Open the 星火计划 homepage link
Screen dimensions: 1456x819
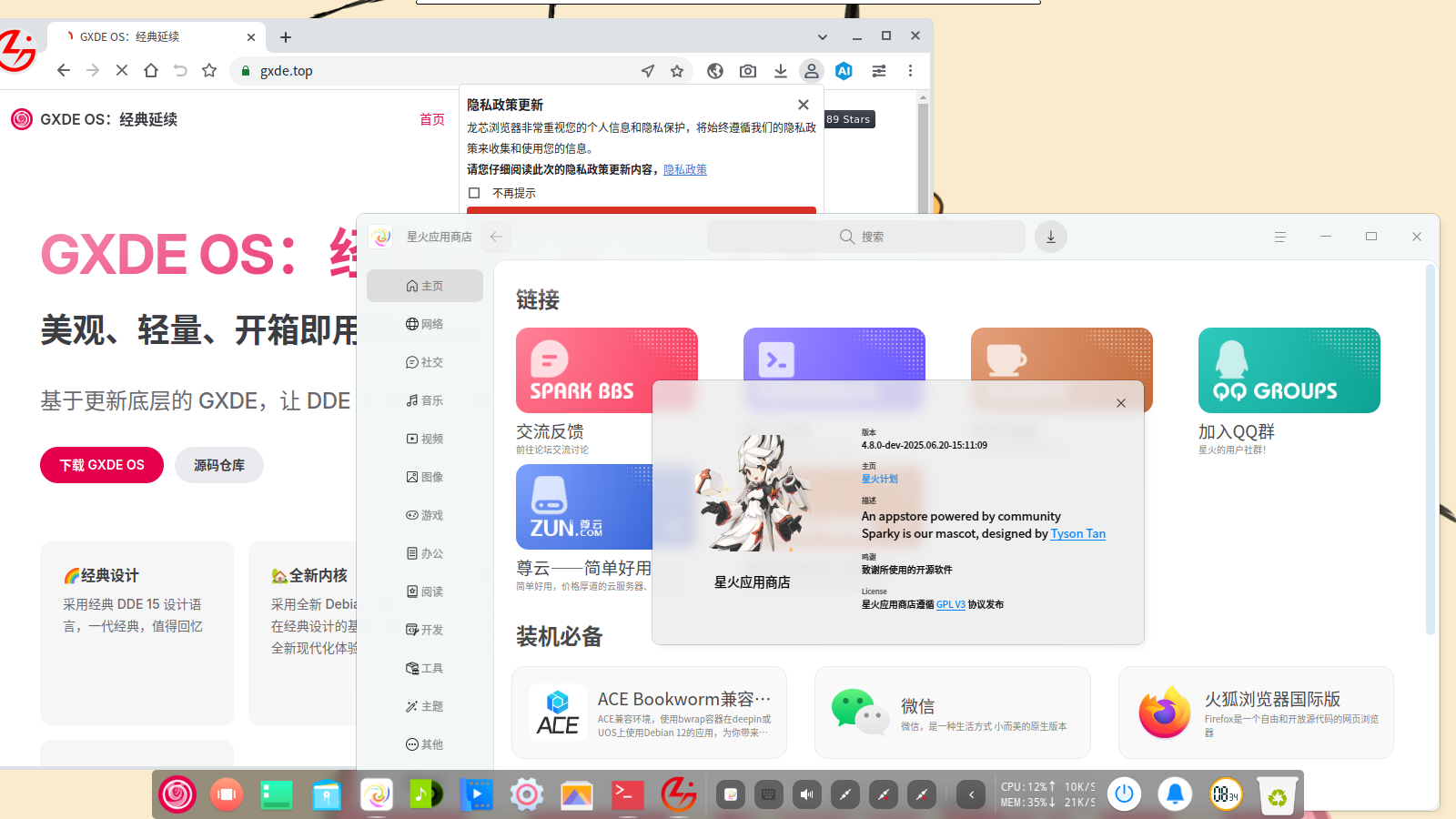tap(879, 479)
